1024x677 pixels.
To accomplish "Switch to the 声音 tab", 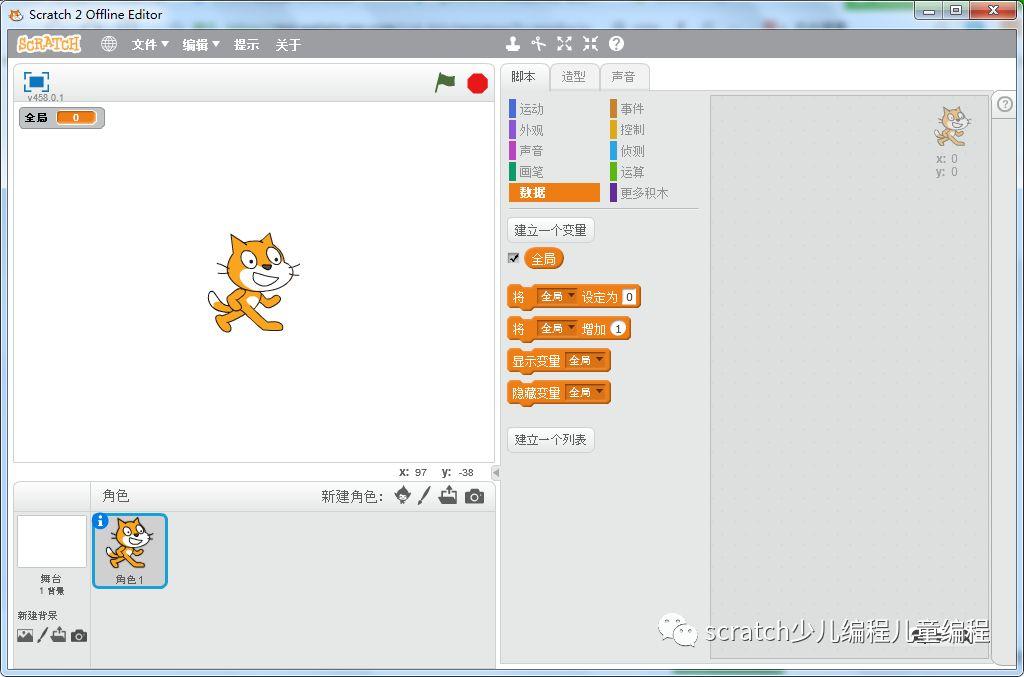I will click(624, 77).
